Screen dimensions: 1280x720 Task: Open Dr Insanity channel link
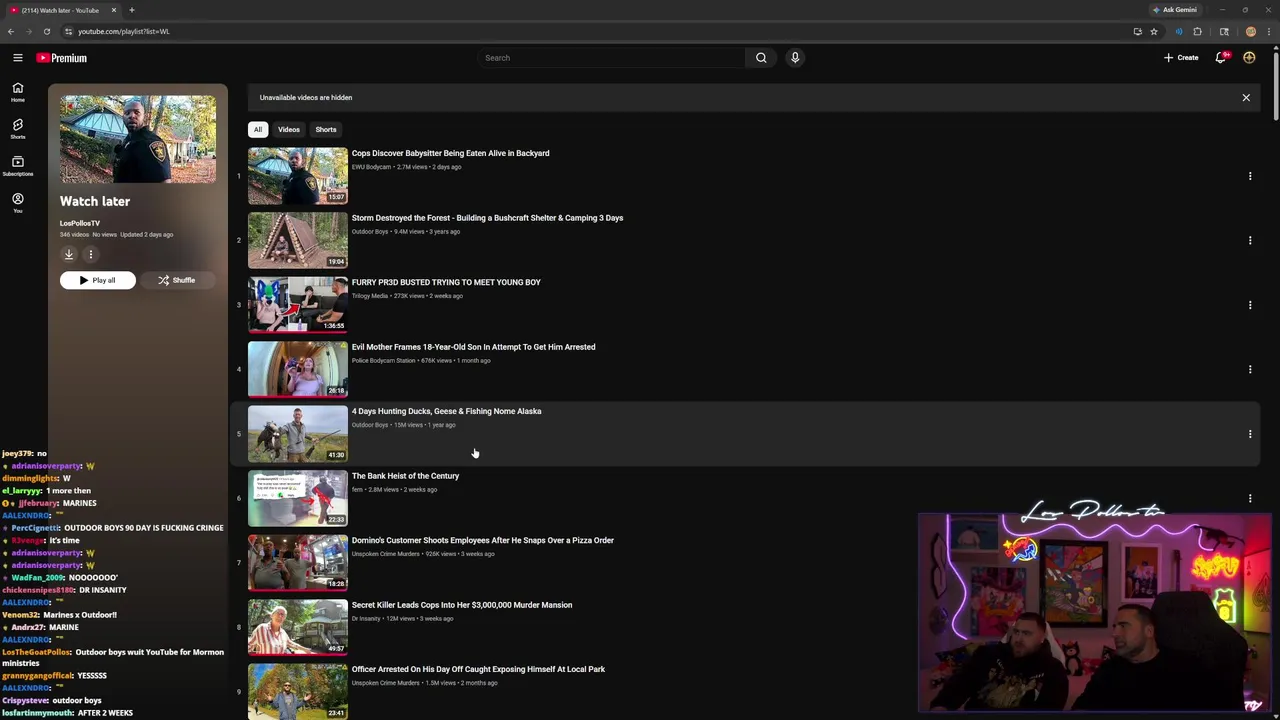(366, 618)
